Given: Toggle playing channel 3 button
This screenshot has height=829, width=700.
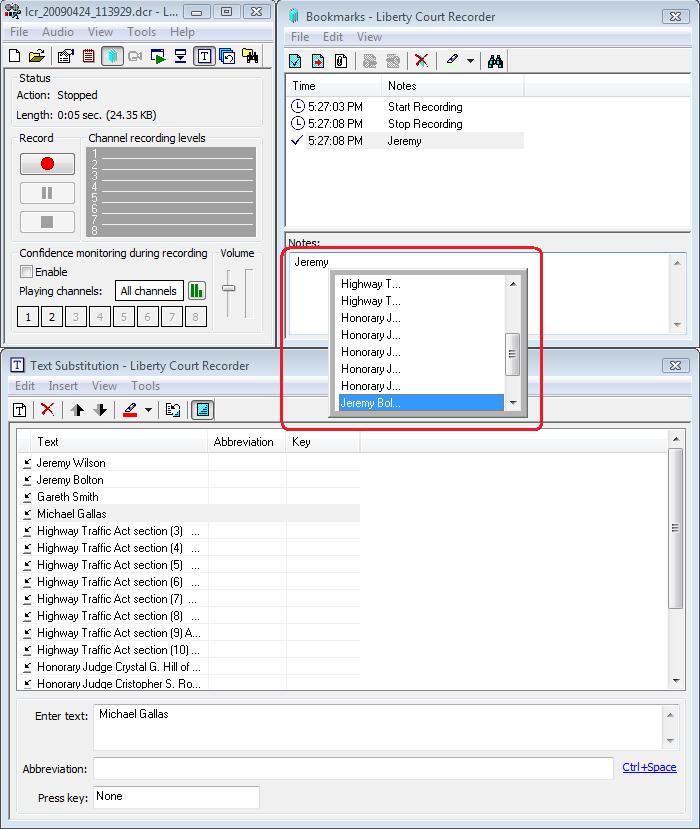Looking at the screenshot, I should click(x=76, y=317).
